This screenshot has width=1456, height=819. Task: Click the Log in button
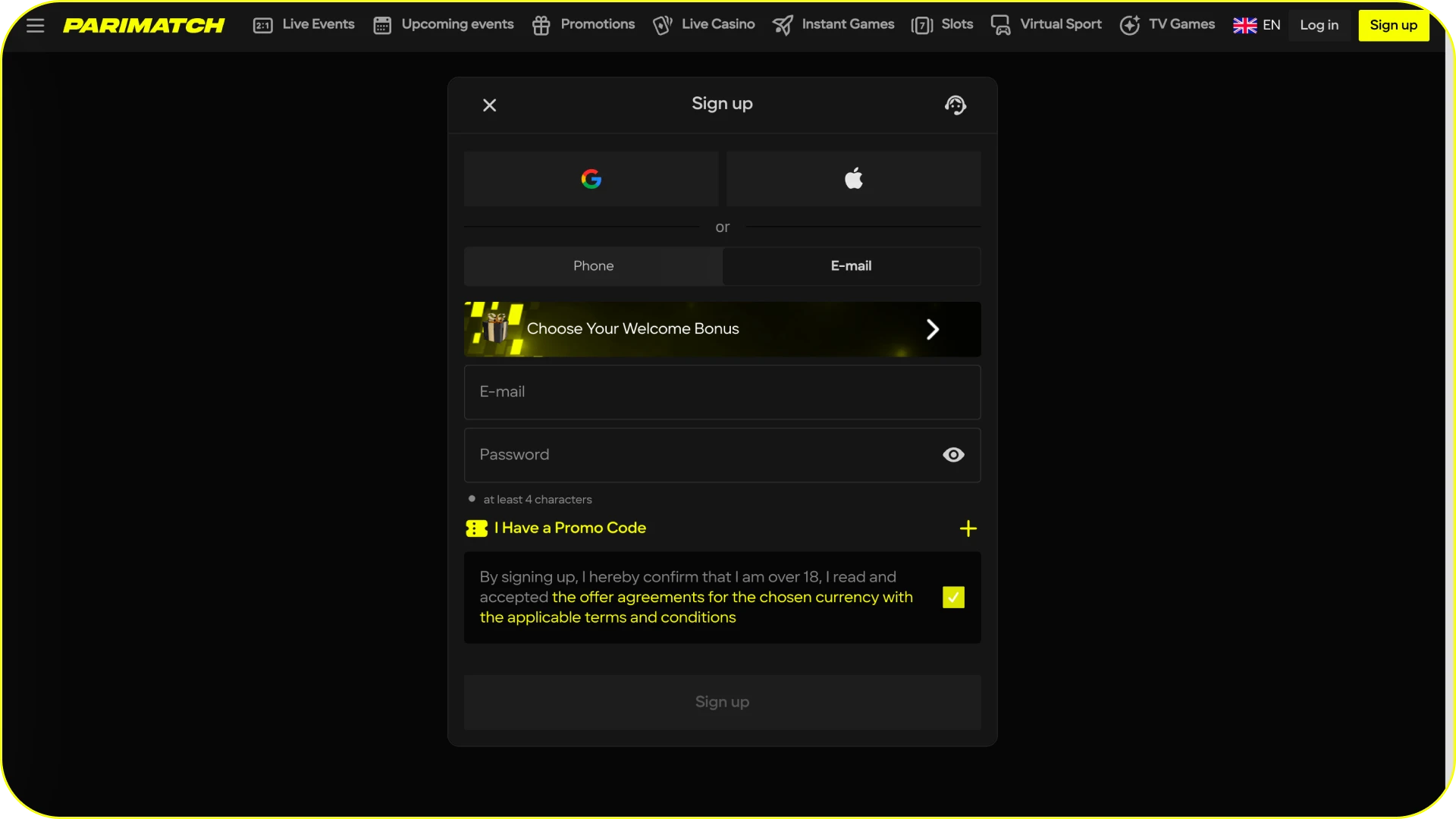pos(1319,25)
